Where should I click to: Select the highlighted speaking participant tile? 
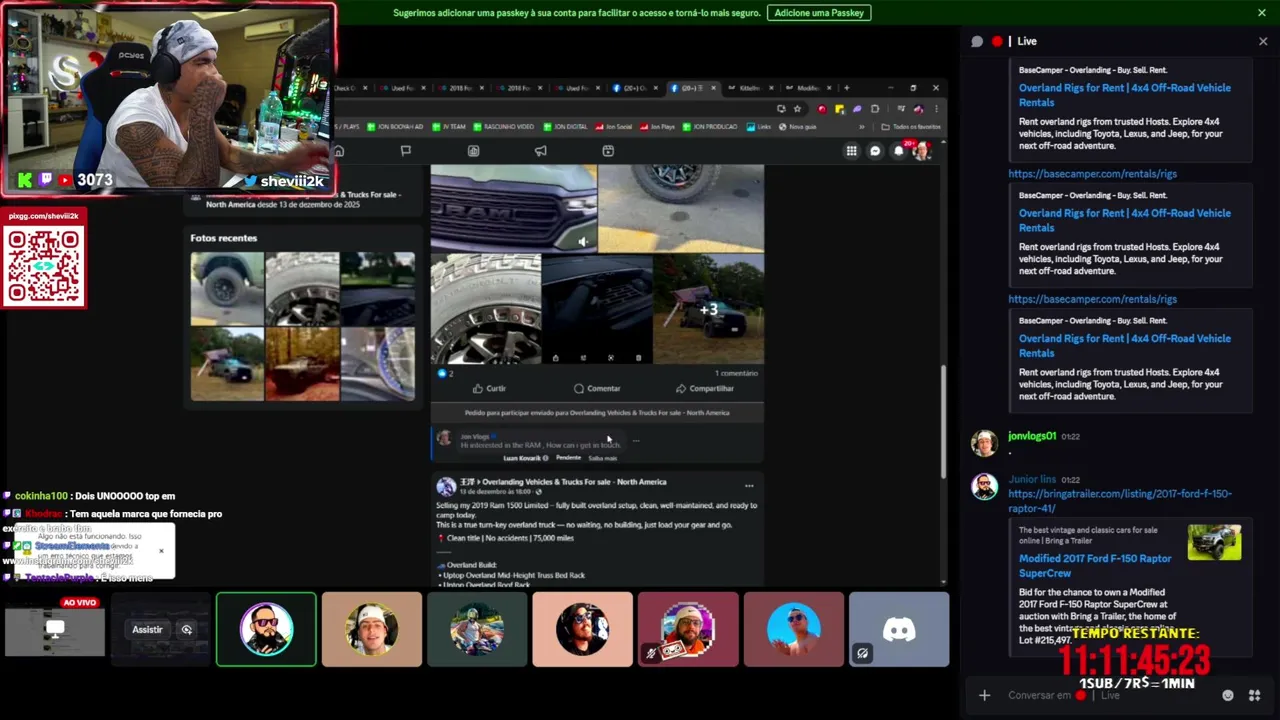point(266,629)
